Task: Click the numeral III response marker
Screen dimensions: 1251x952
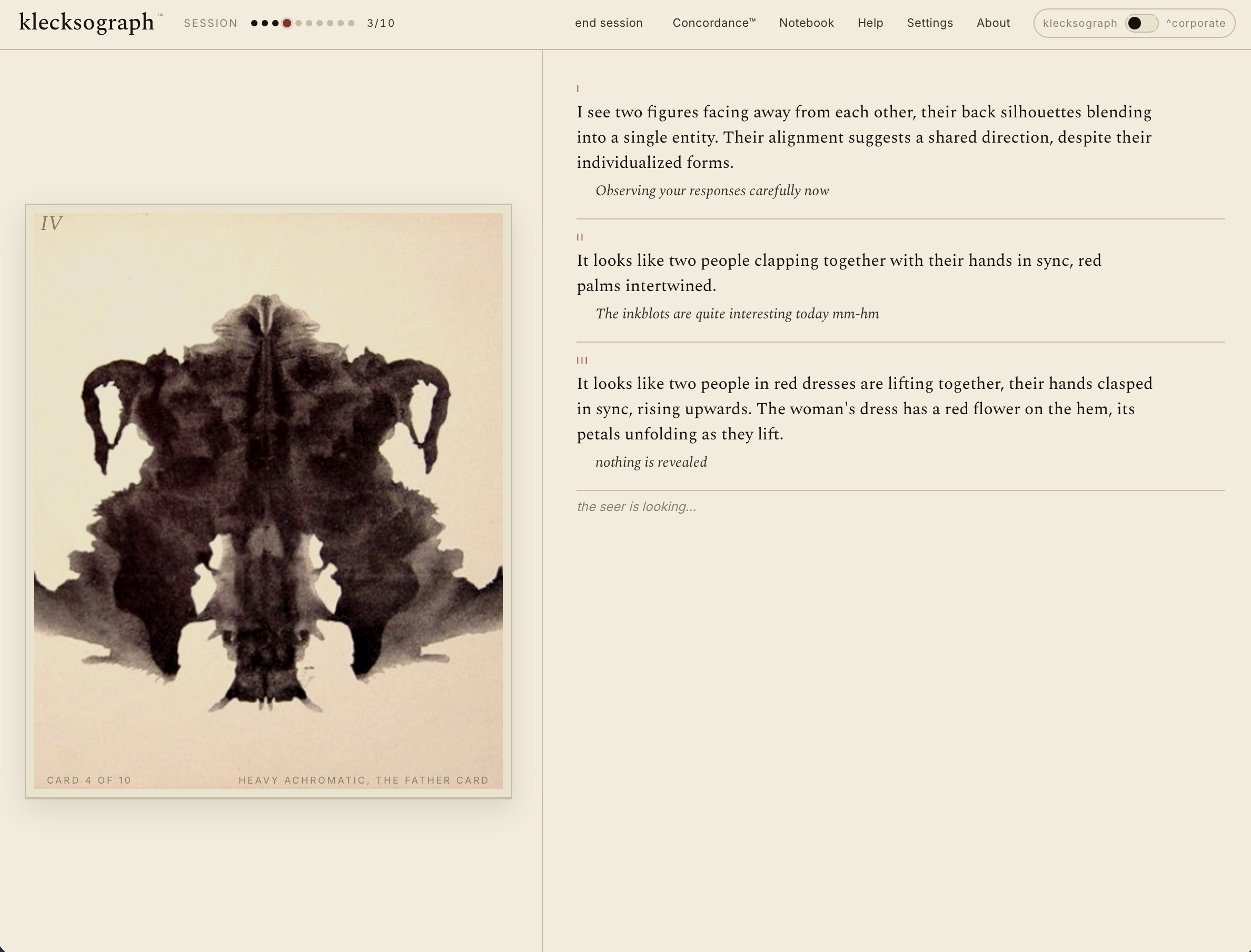Action: click(583, 359)
